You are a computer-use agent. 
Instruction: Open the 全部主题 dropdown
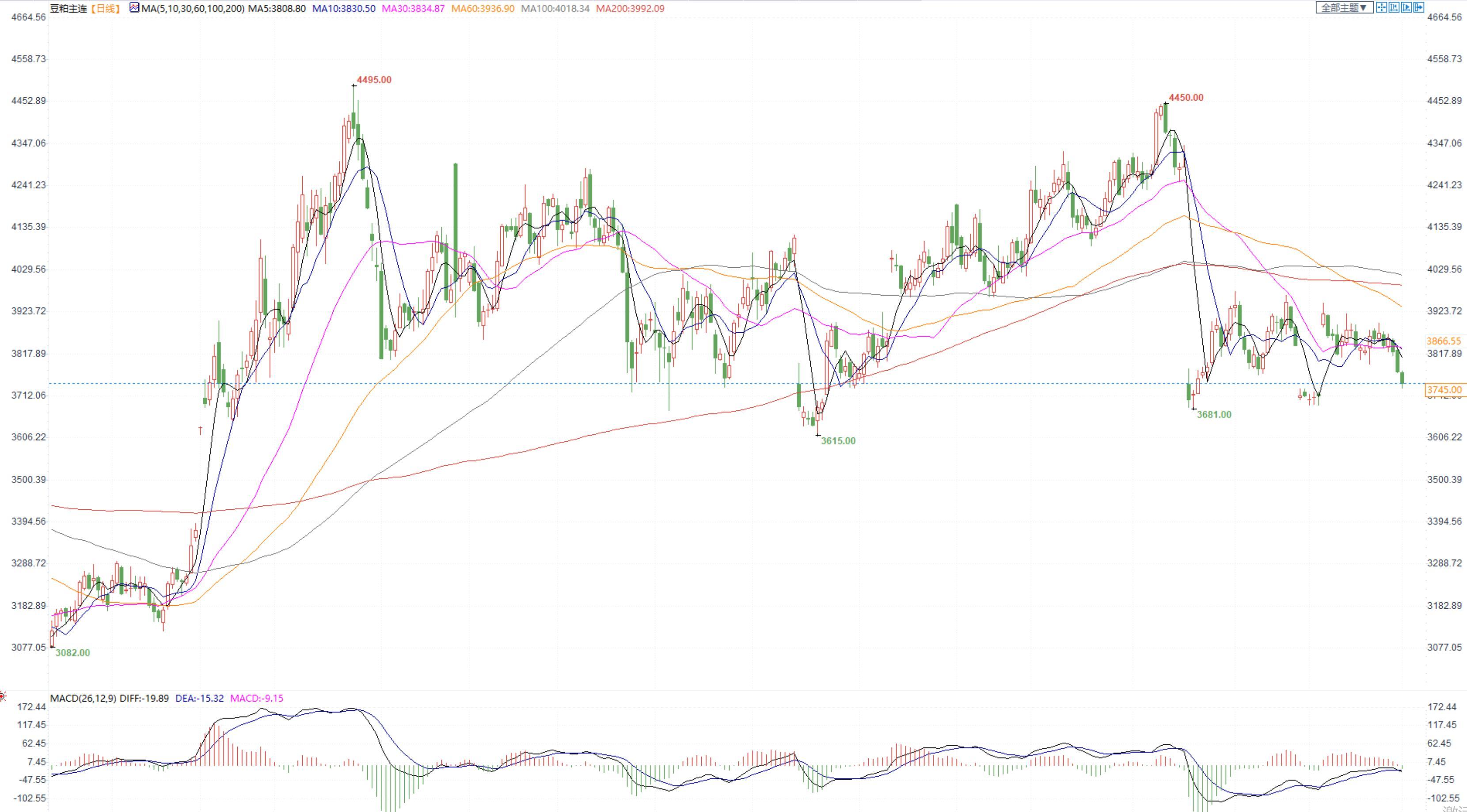(x=1345, y=8)
